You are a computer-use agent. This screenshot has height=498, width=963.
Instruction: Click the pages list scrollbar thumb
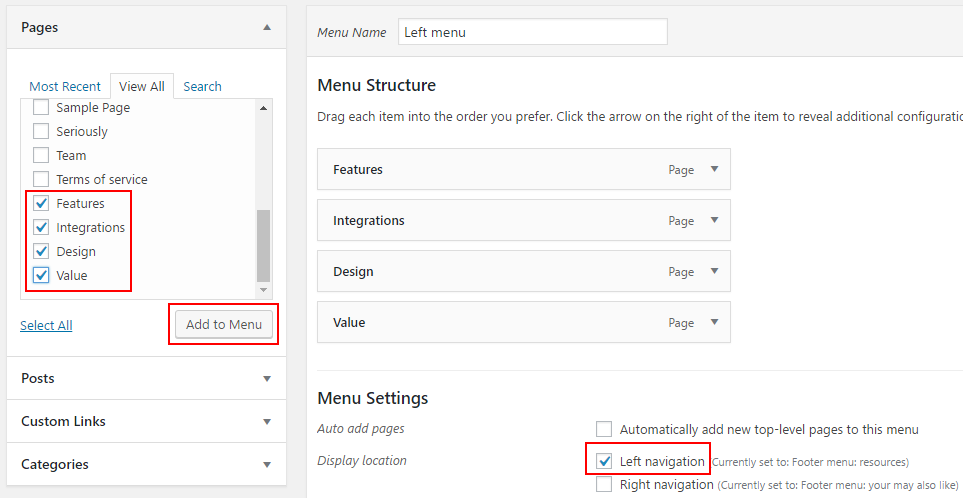click(x=263, y=246)
